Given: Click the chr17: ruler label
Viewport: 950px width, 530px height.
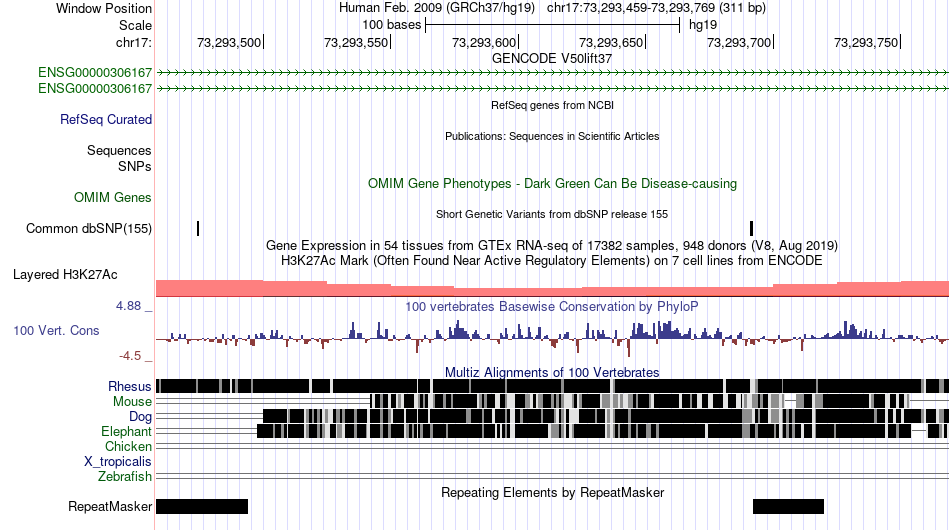Looking at the screenshot, I should (134, 42).
